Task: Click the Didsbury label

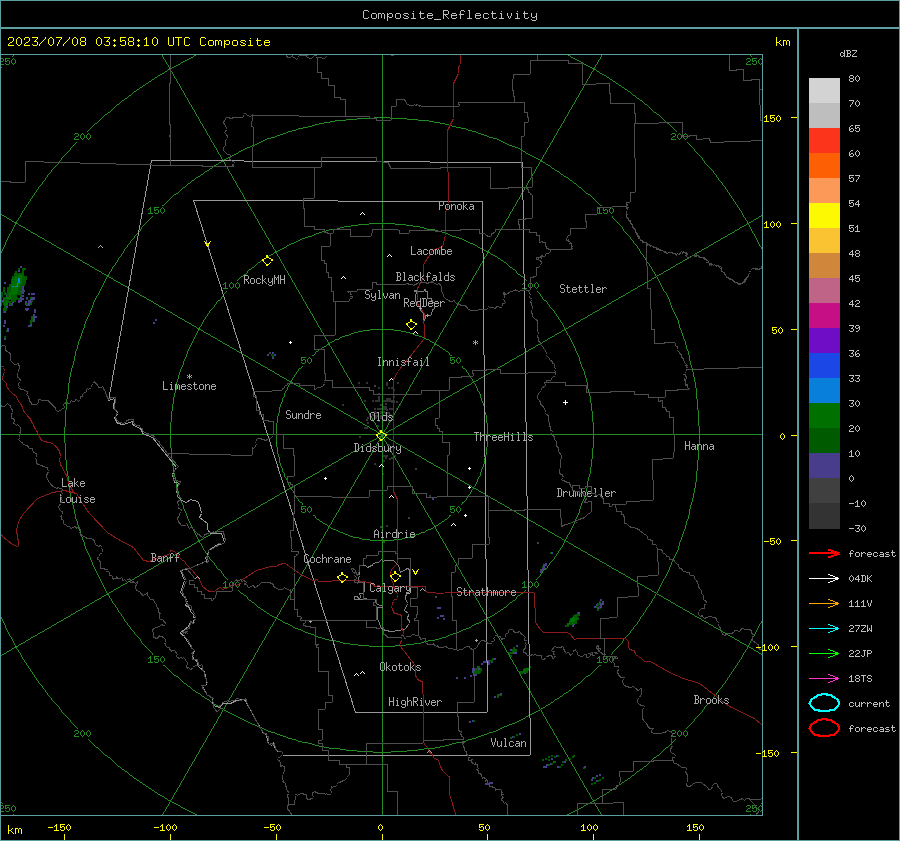Action: pyautogui.click(x=377, y=448)
